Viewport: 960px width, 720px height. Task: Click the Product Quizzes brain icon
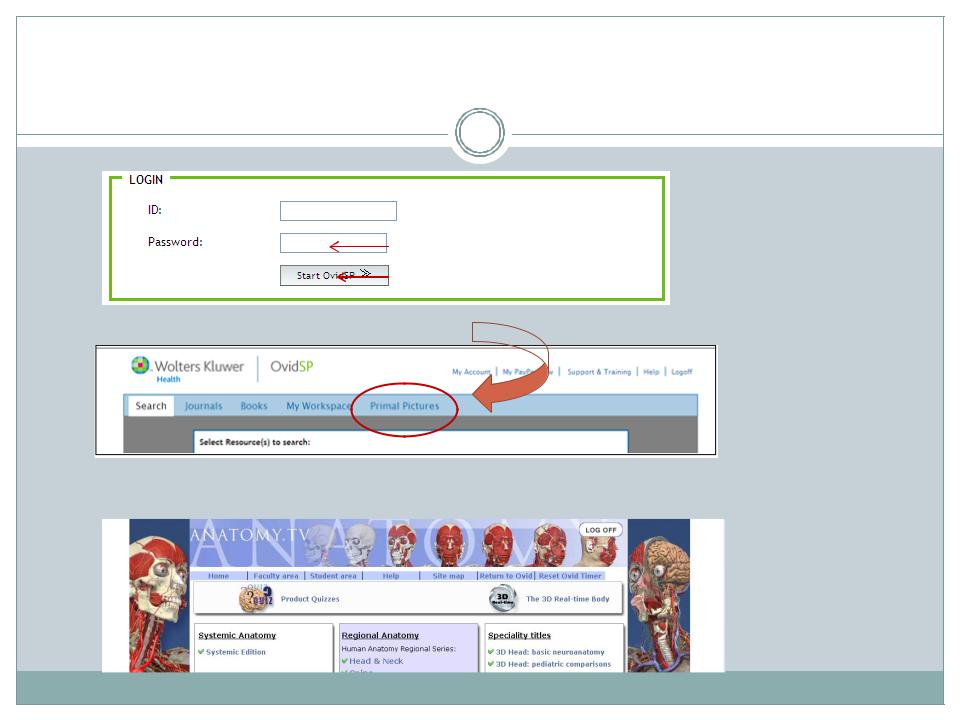[256, 598]
